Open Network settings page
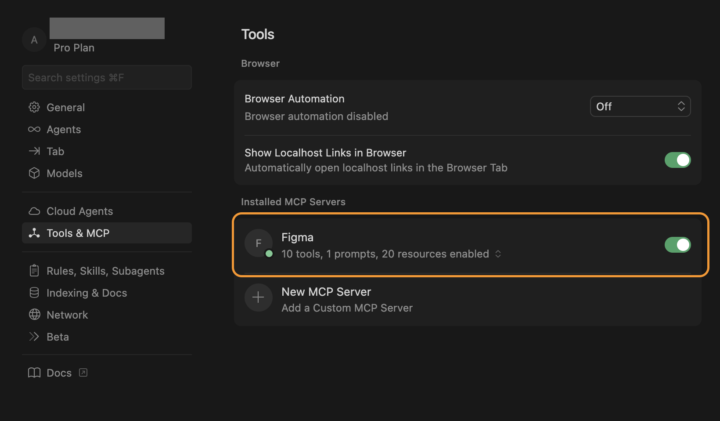 [107, 314]
